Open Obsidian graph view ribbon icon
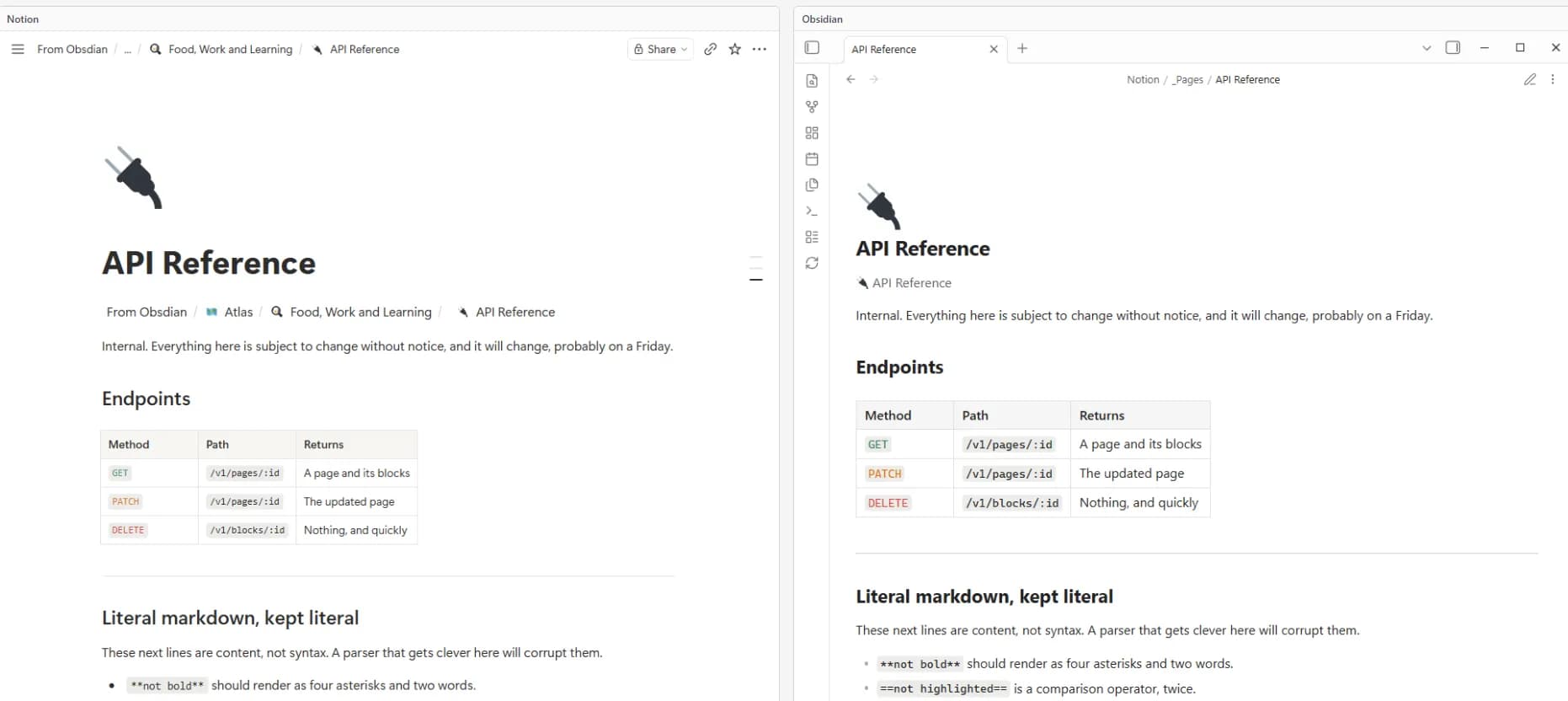The height and width of the screenshot is (701, 1568). coord(812,107)
